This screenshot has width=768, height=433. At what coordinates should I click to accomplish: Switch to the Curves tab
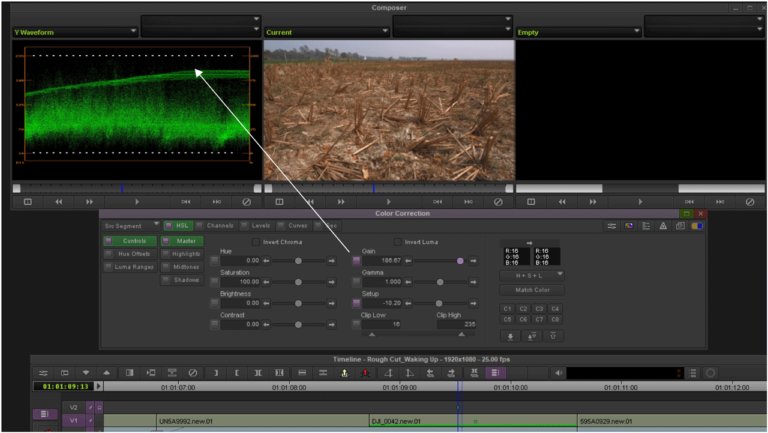[292, 226]
